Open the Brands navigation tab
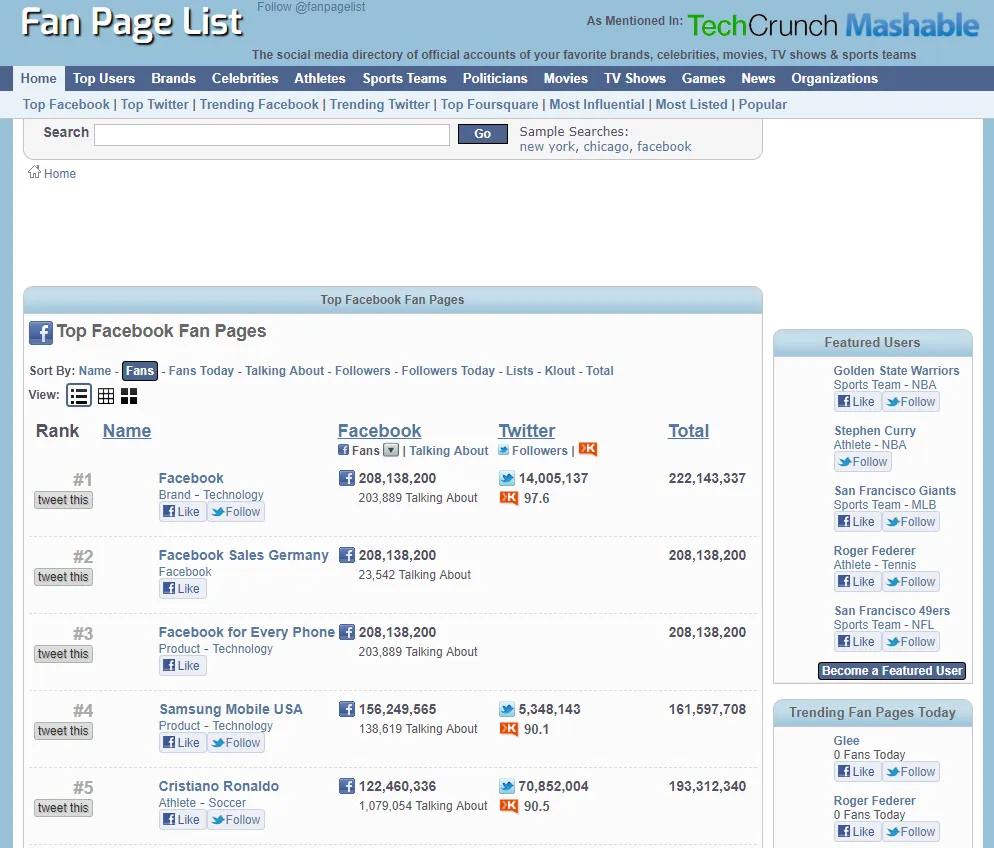Screen dimensions: 994x848 tap(174, 79)
